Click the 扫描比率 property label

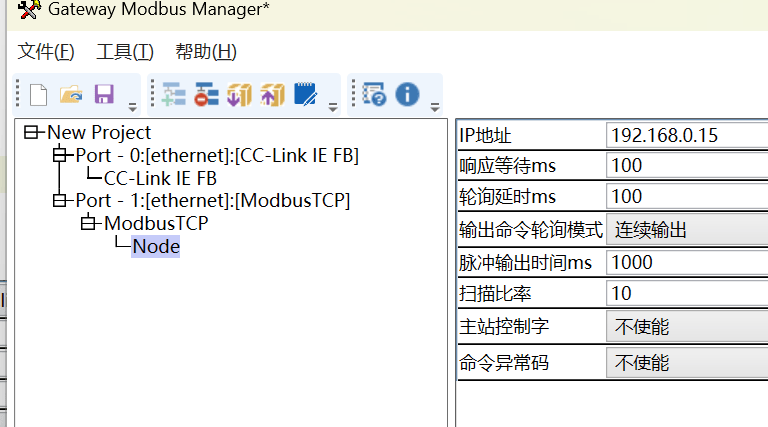[x=495, y=293]
